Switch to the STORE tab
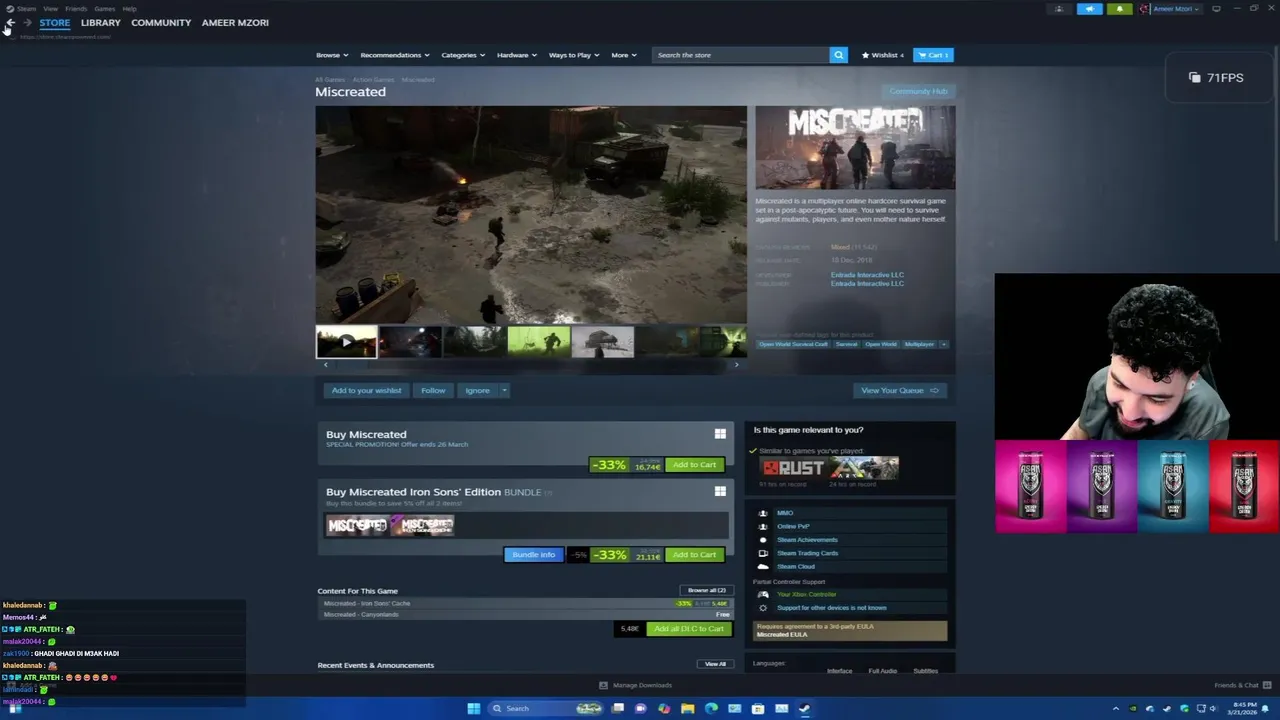 [55, 22]
